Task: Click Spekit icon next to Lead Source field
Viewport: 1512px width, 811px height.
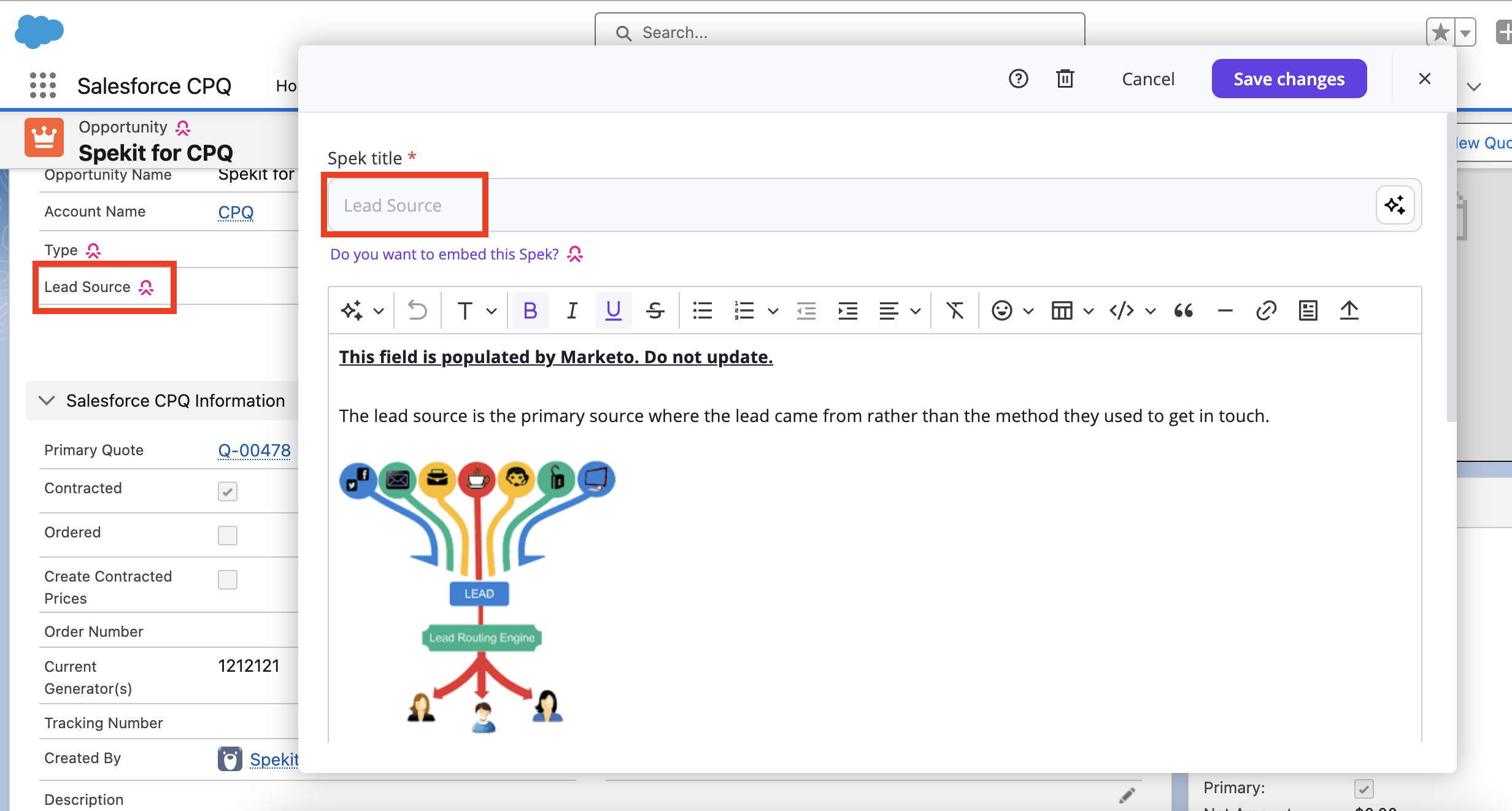Action: pos(146,287)
